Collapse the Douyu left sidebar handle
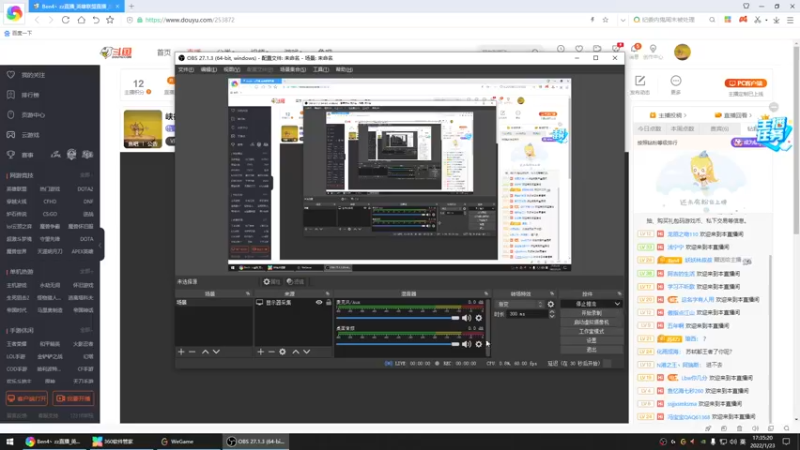The height and width of the screenshot is (450, 800). point(101,245)
